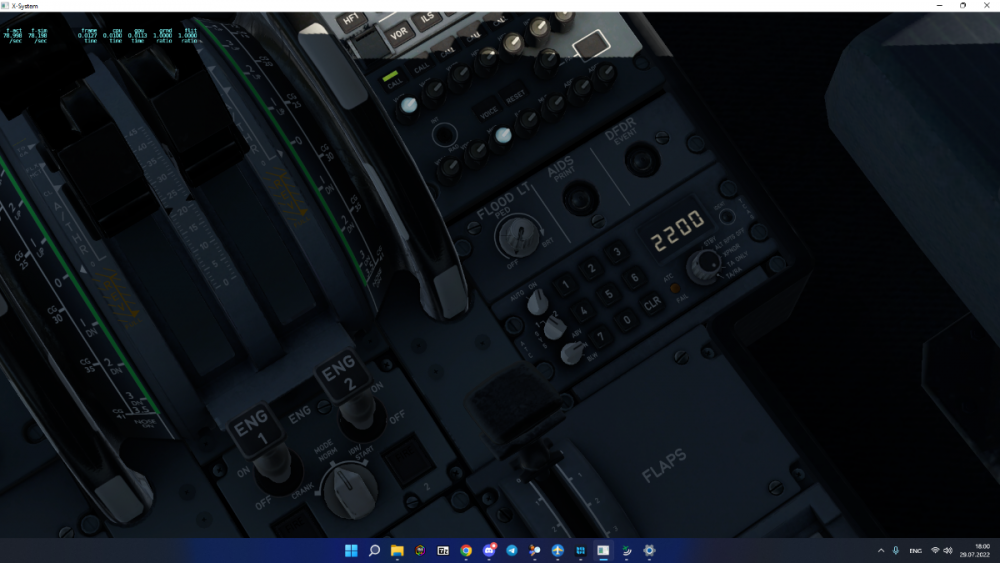Viewport: 1000px width, 563px height.
Task: Open Google Chrome from the taskbar
Action: [x=466, y=551]
